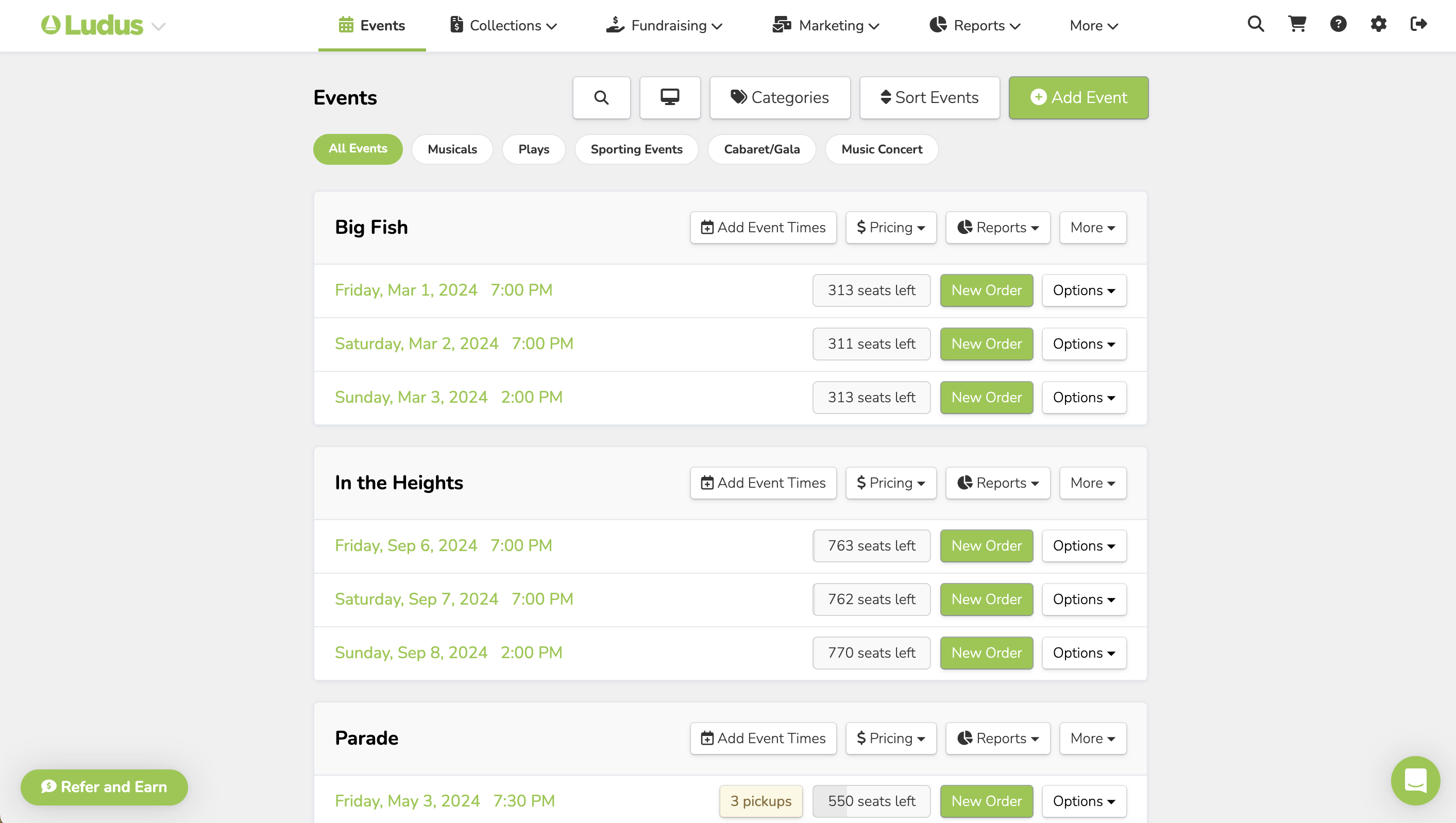Expand Reports dropdown for In the Heights

997,483
